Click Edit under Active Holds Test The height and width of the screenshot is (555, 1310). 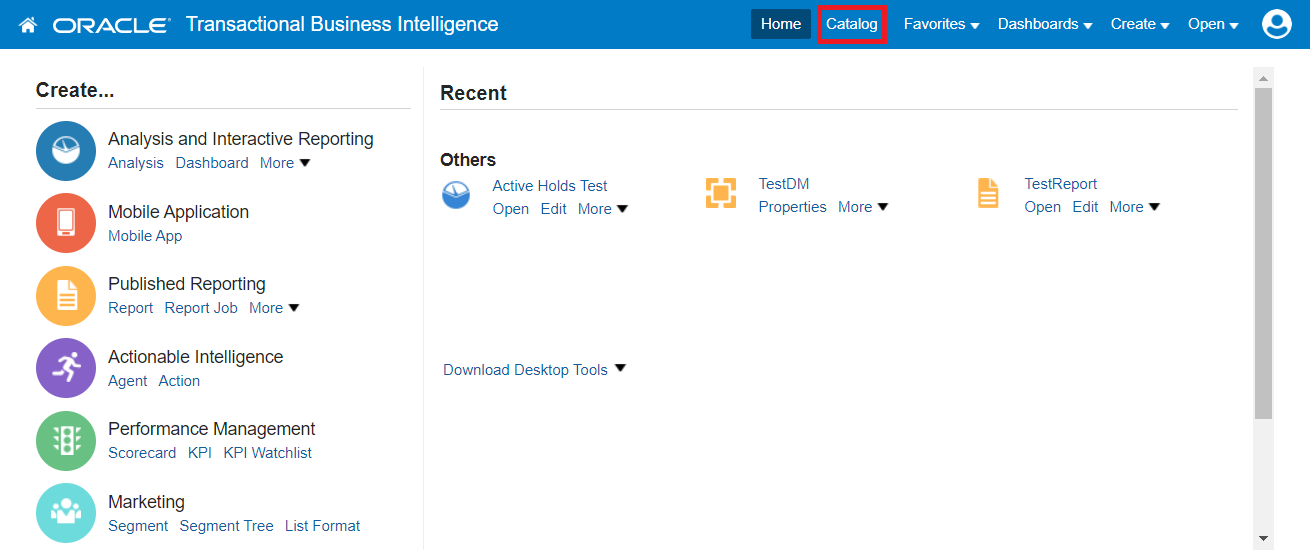[x=553, y=209]
